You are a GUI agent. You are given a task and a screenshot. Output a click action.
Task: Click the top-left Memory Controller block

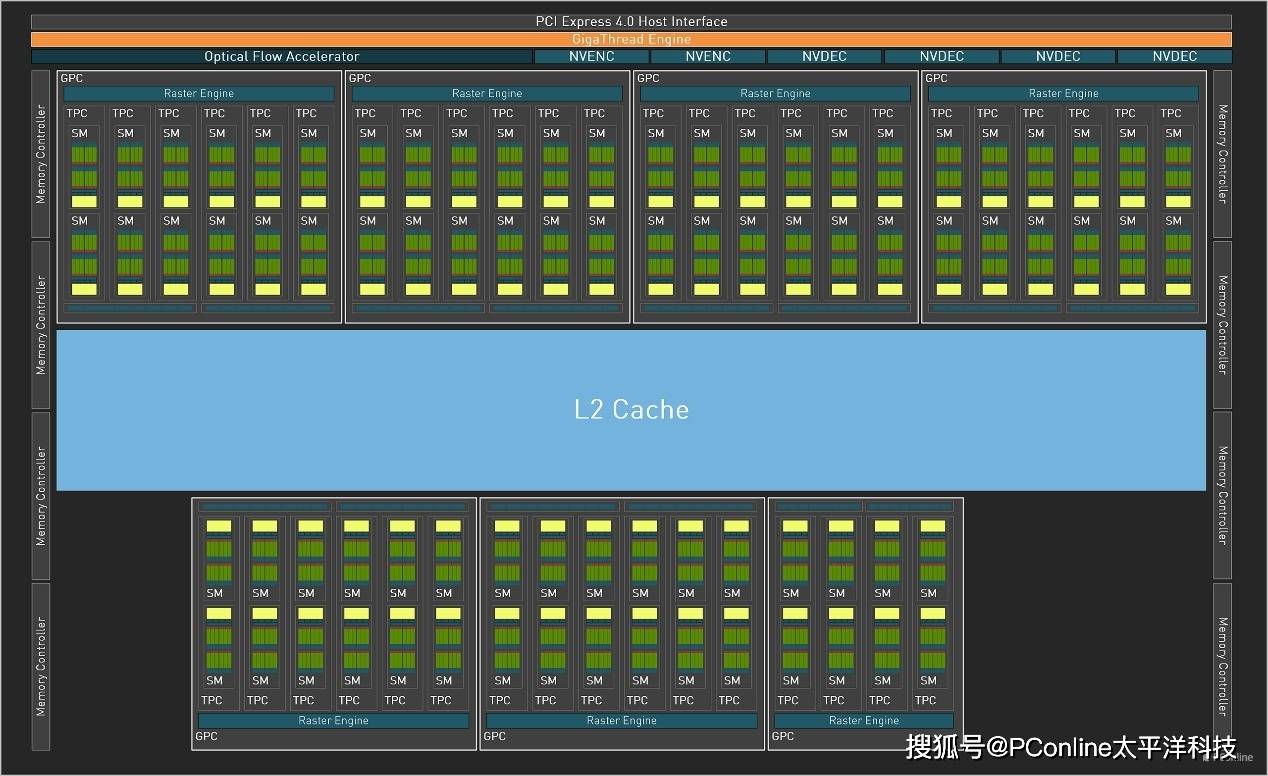[x=41, y=153]
